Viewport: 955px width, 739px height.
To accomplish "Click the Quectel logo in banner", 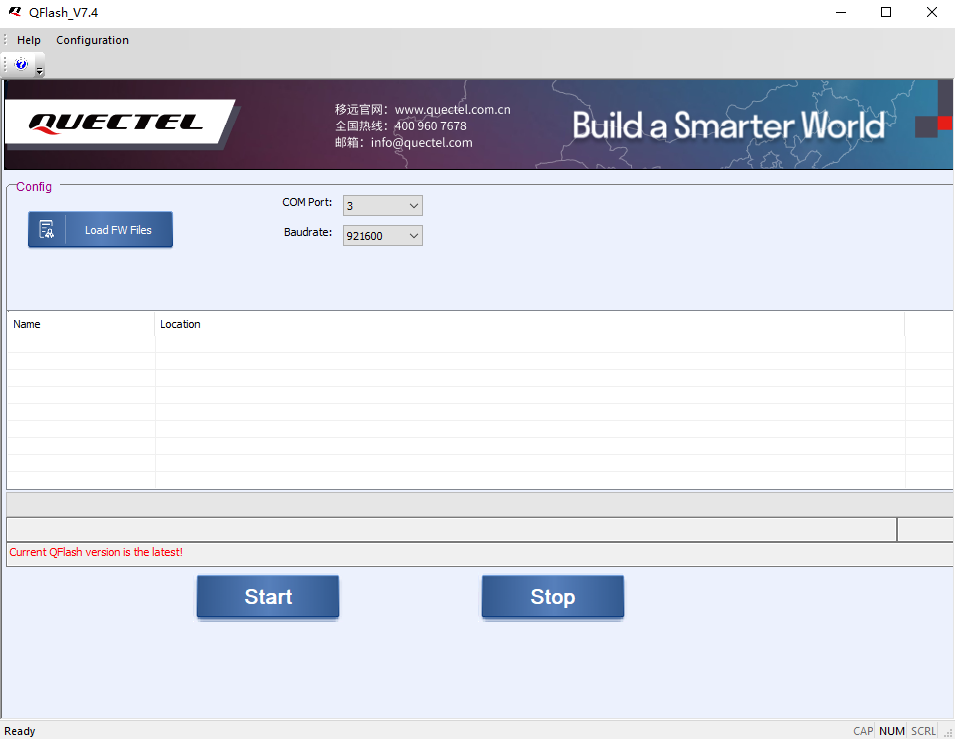I will tap(116, 122).
